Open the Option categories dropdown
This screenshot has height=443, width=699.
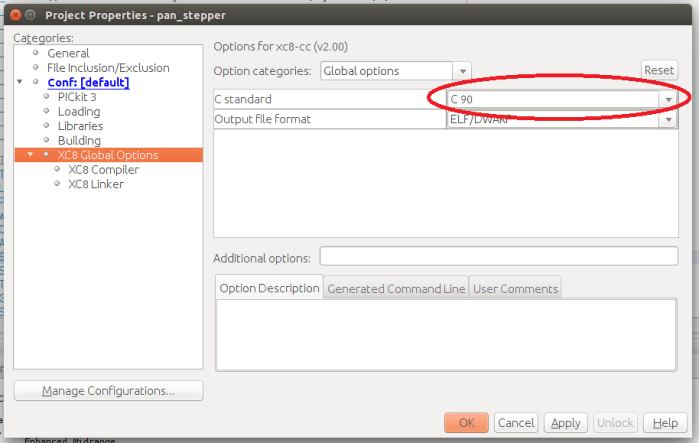460,71
